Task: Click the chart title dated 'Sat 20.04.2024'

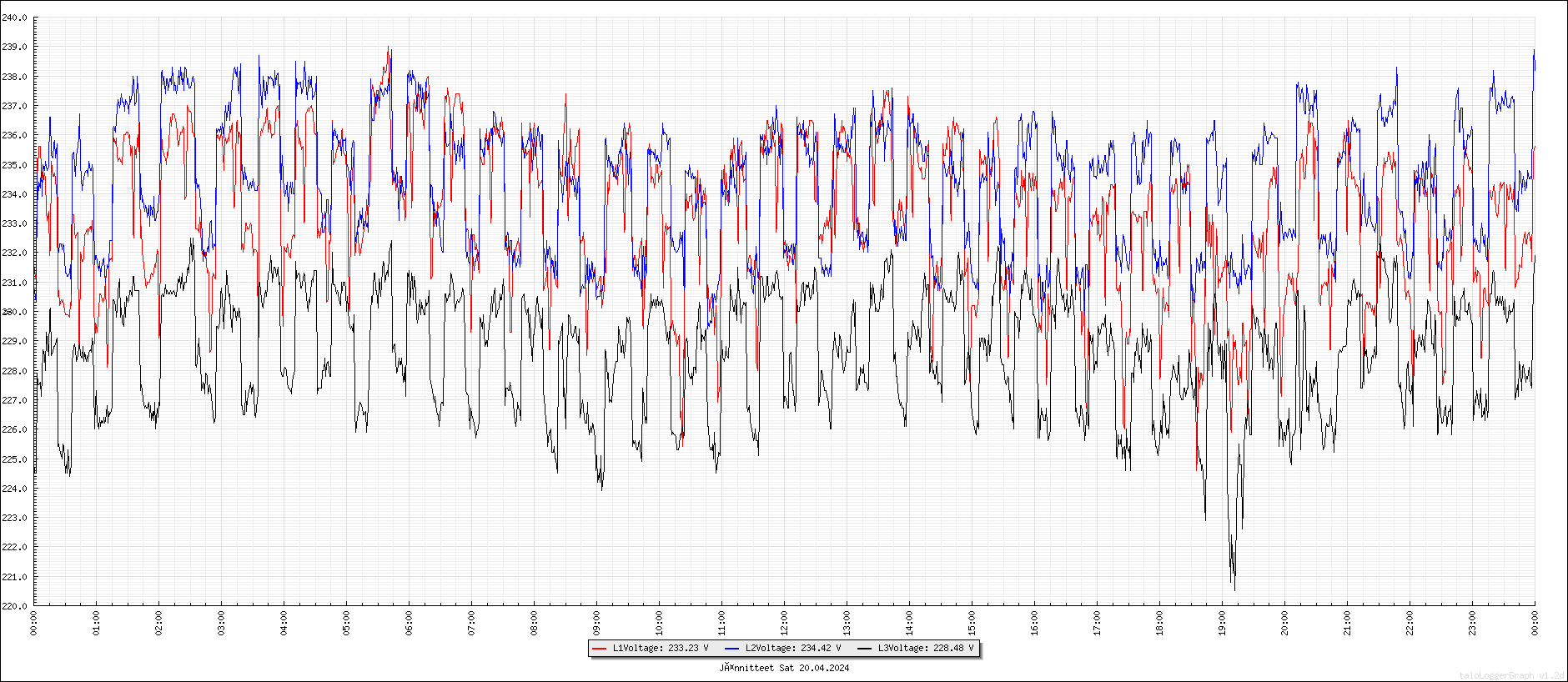Action: (784, 668)
